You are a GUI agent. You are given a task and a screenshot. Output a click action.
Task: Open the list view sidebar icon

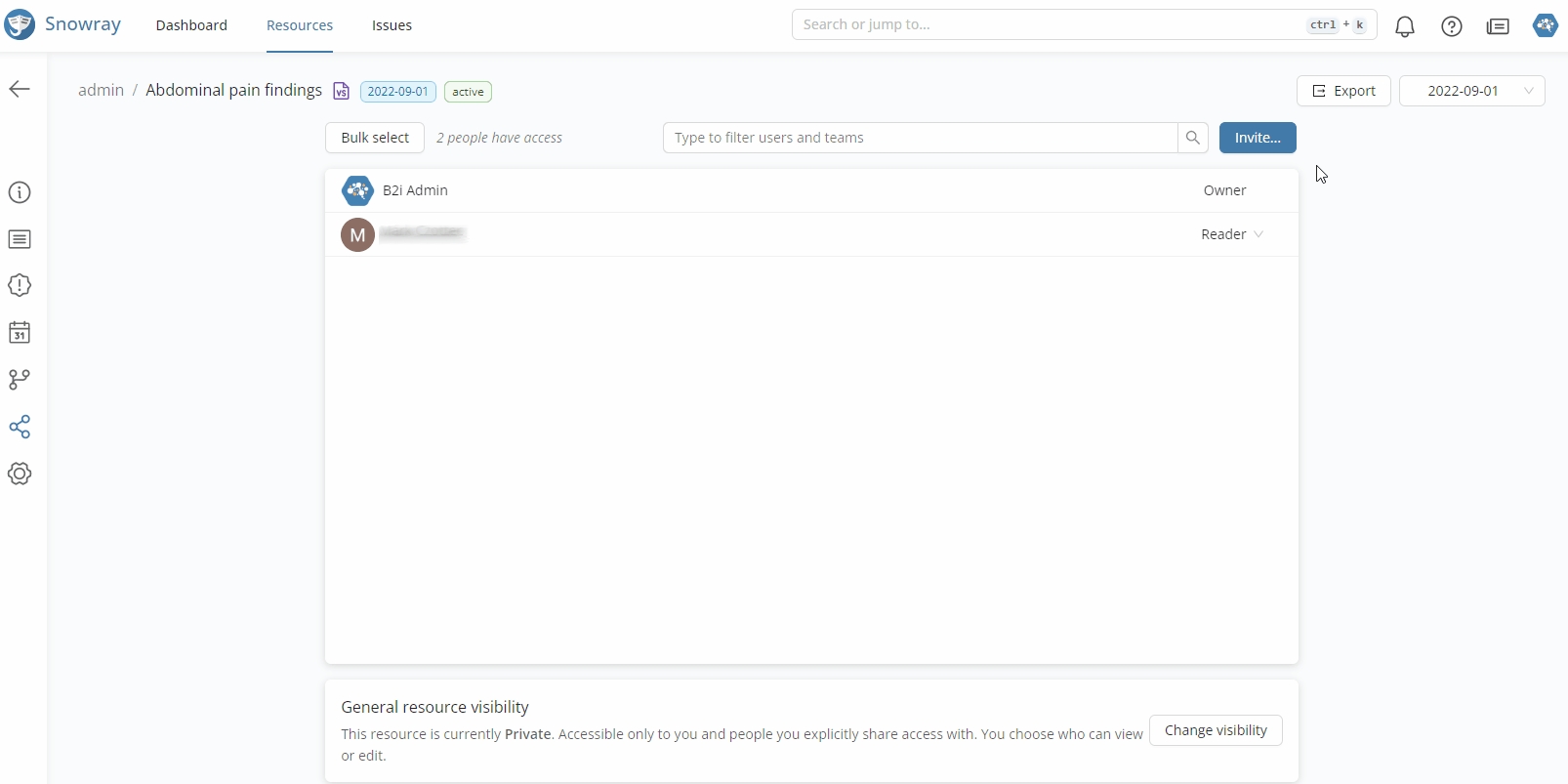20,239
